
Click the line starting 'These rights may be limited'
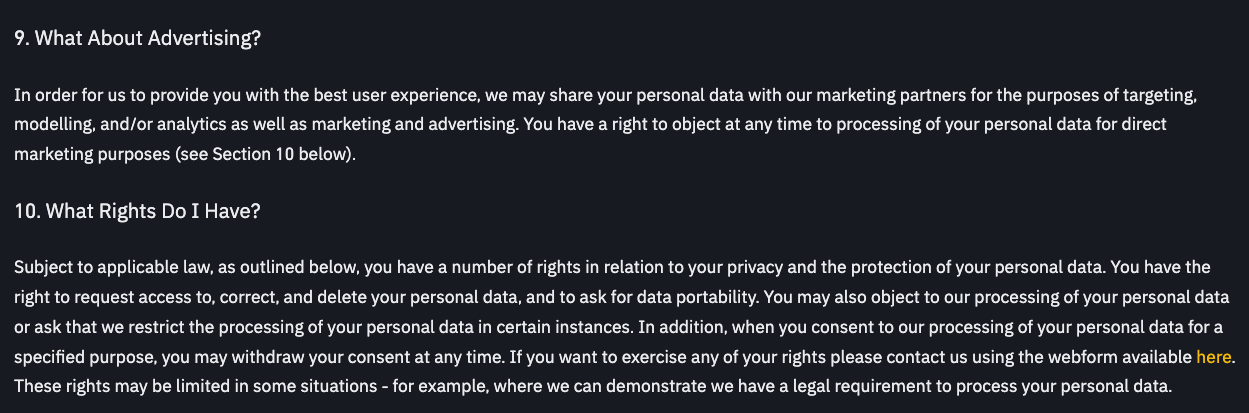pos(590,385)
